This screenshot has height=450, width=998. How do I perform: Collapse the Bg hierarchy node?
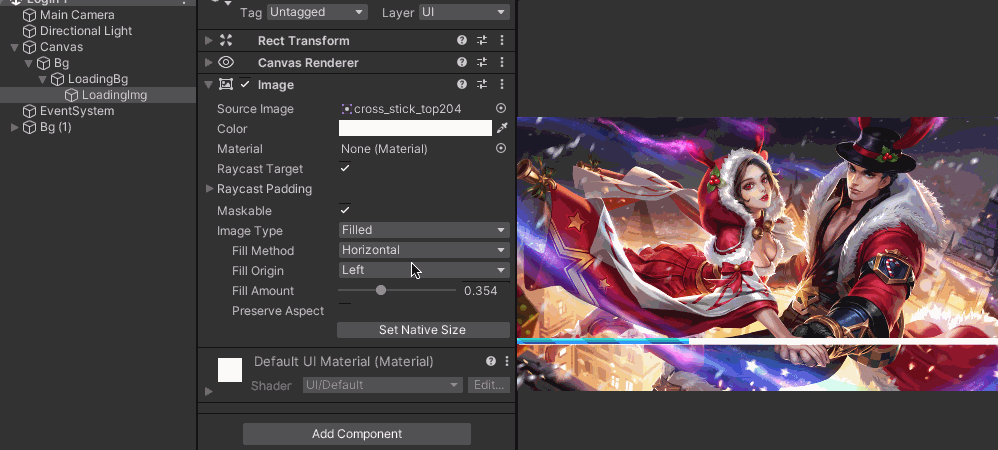click(29, 63)
